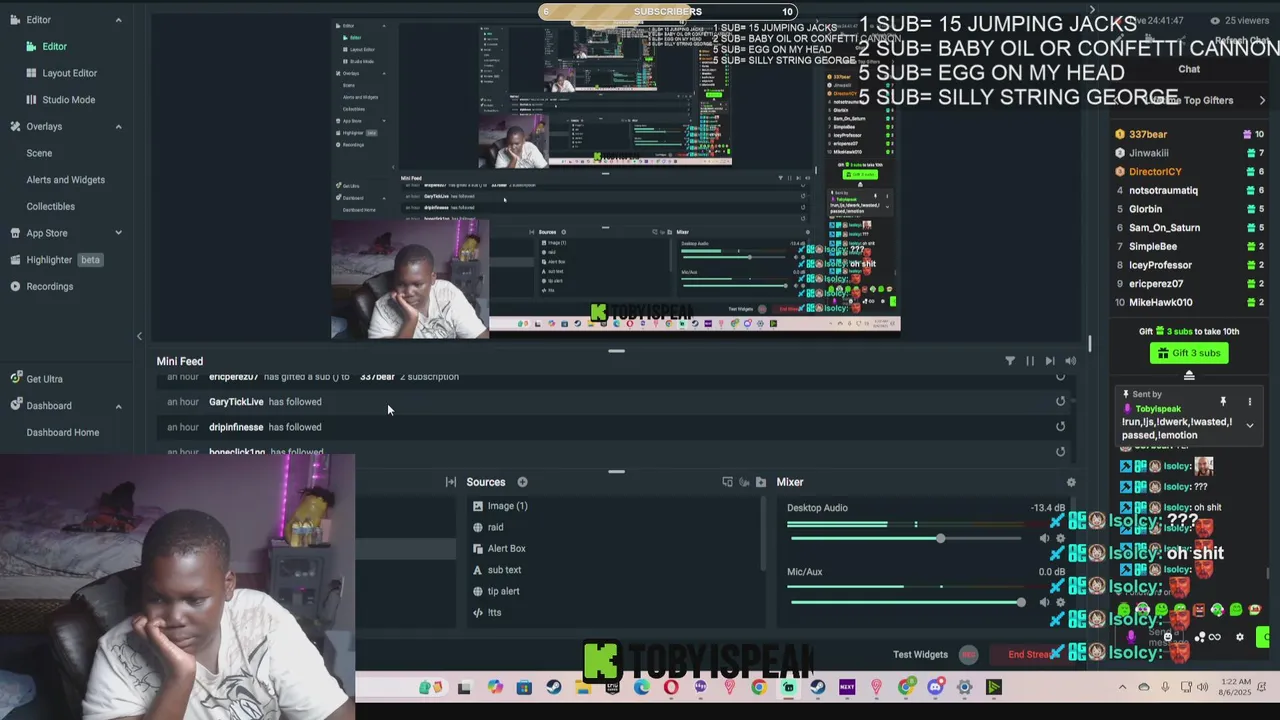Open Dashboard Home
Image resolution: width=1280 pixels, height=720 pixels.
point(62,432)
